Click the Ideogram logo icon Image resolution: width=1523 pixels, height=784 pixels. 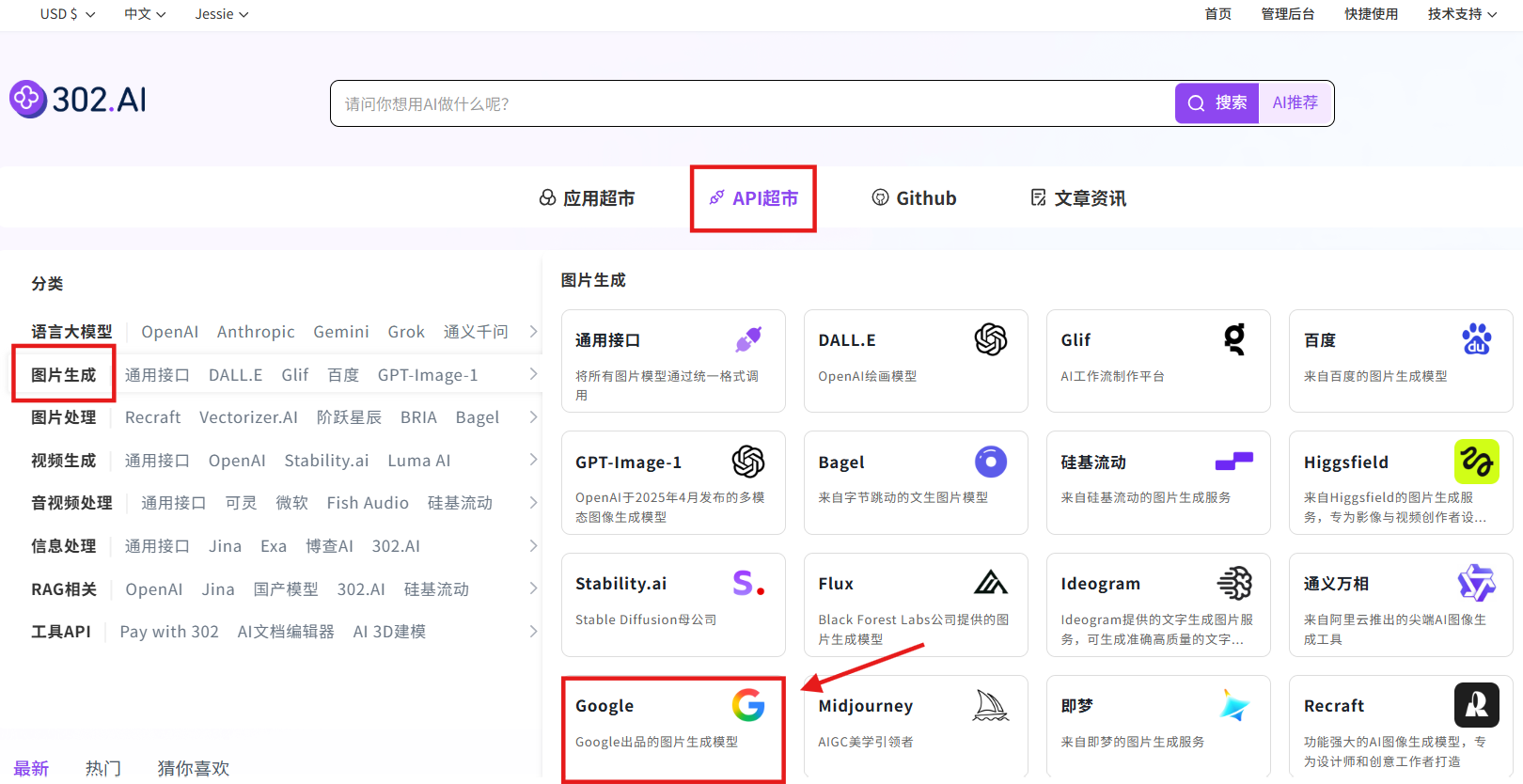click(x=1234, y=583)
